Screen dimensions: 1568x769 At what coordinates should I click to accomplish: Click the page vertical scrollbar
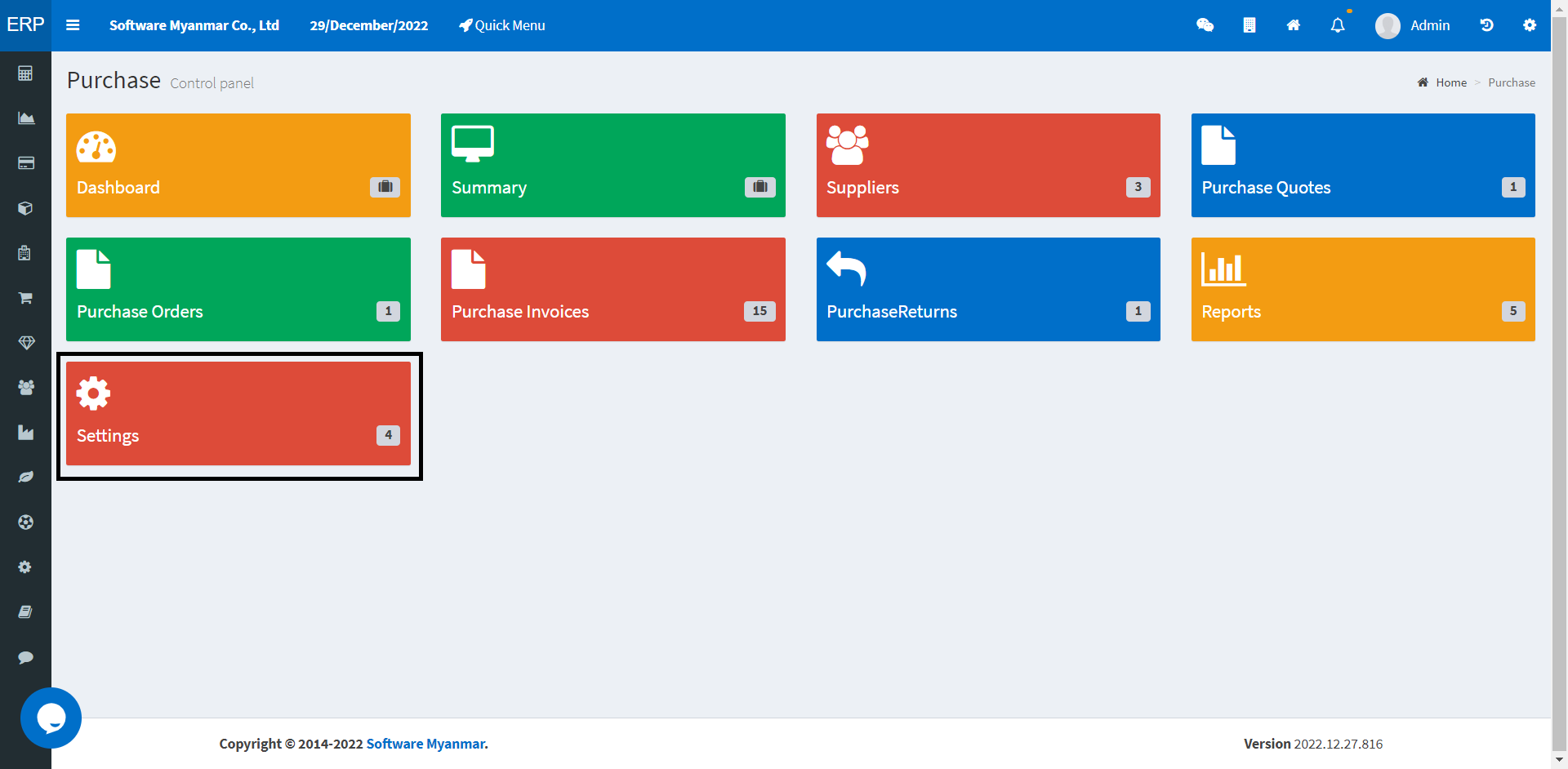pos(1560,384)
